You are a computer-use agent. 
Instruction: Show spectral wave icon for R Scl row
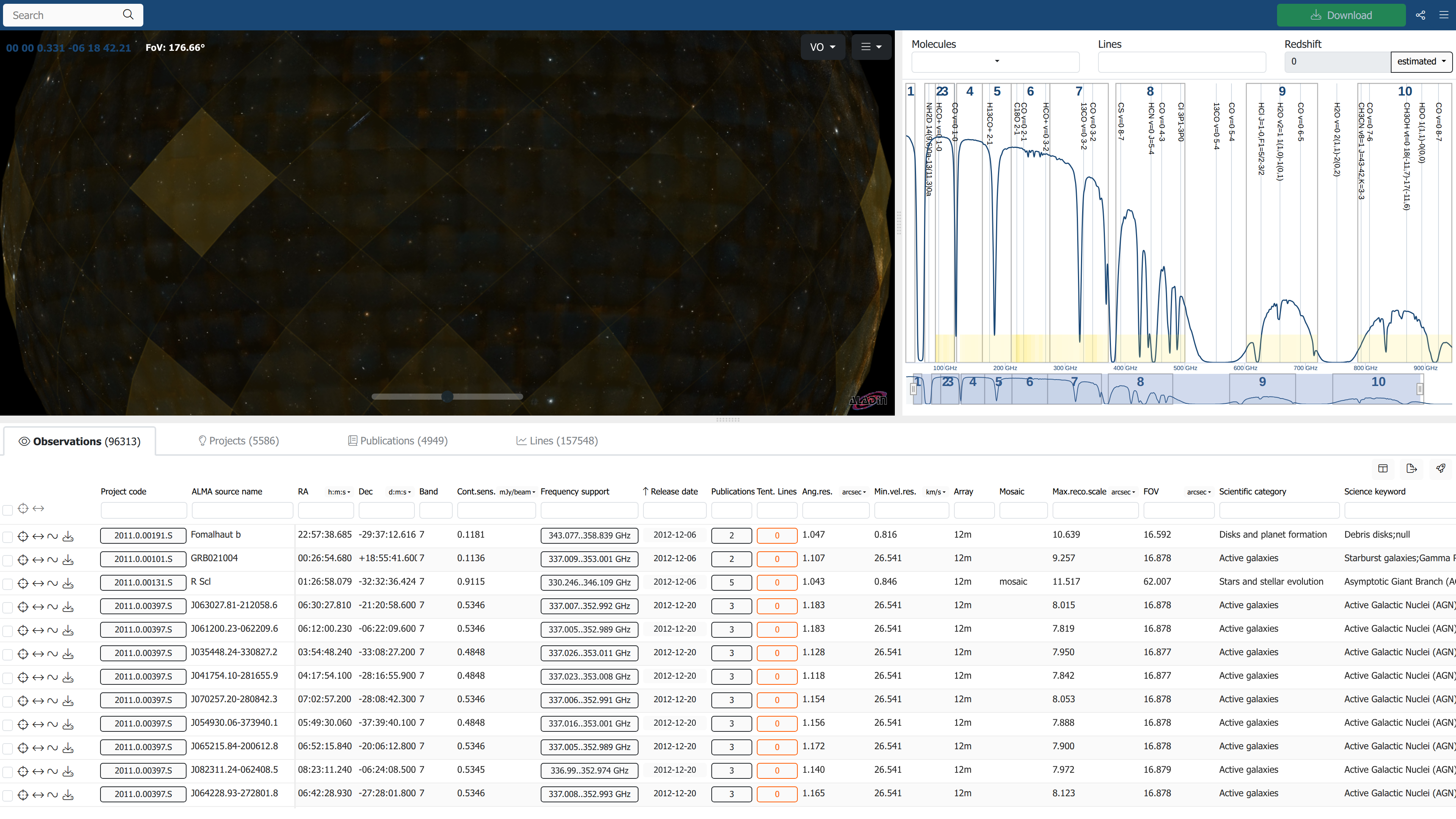point(53,583)
